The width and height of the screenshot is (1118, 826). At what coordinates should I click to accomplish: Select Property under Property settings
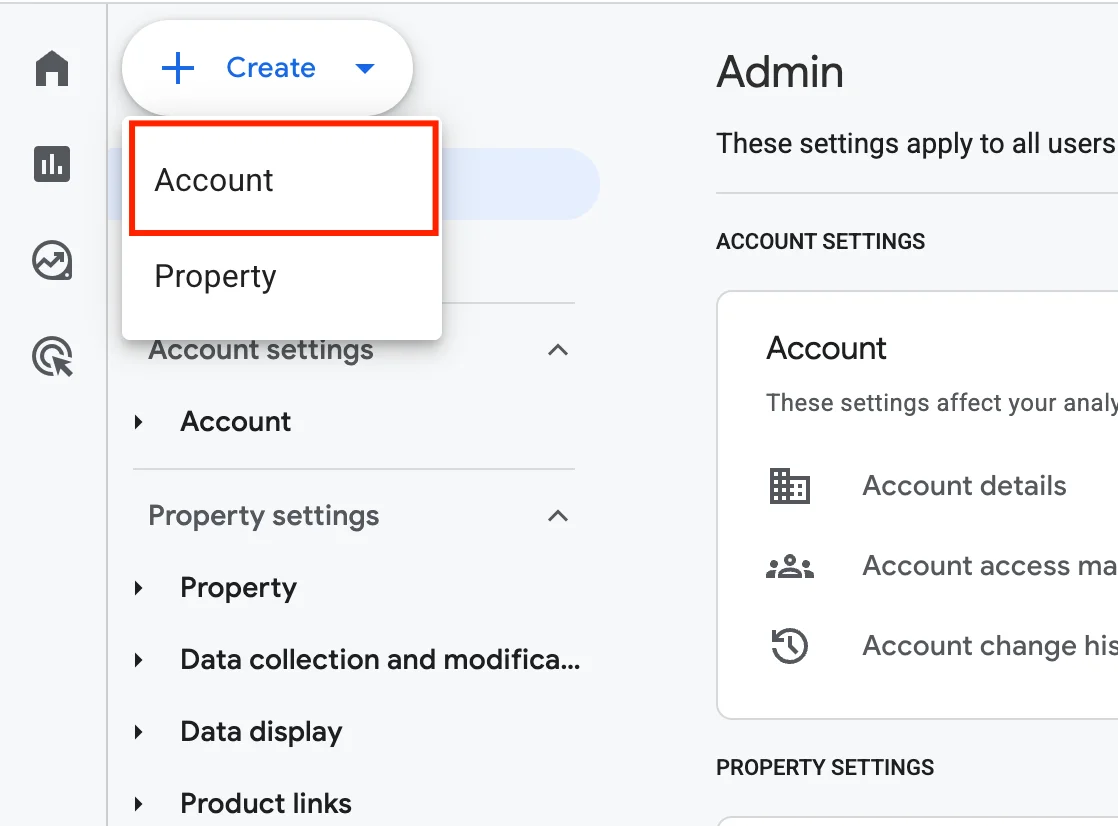tap(238, 588)
